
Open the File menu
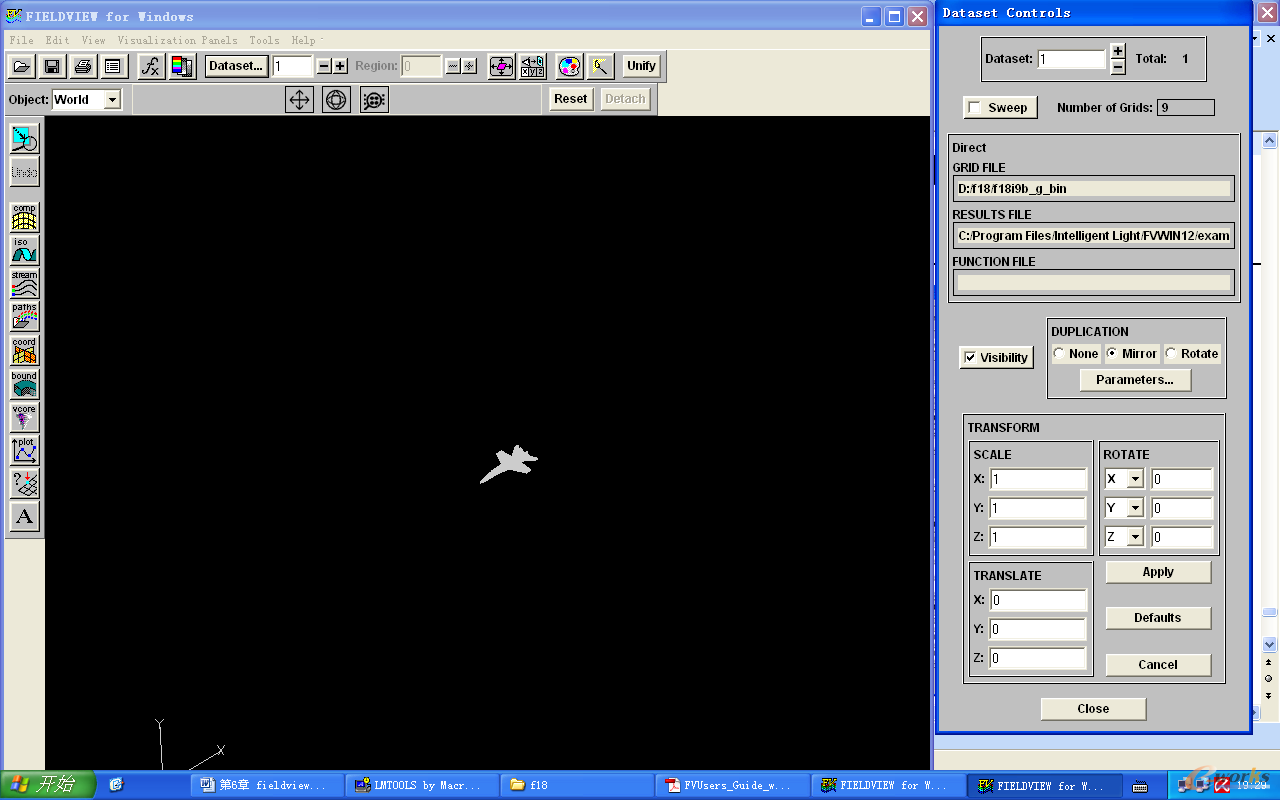(x=21, y=40)
